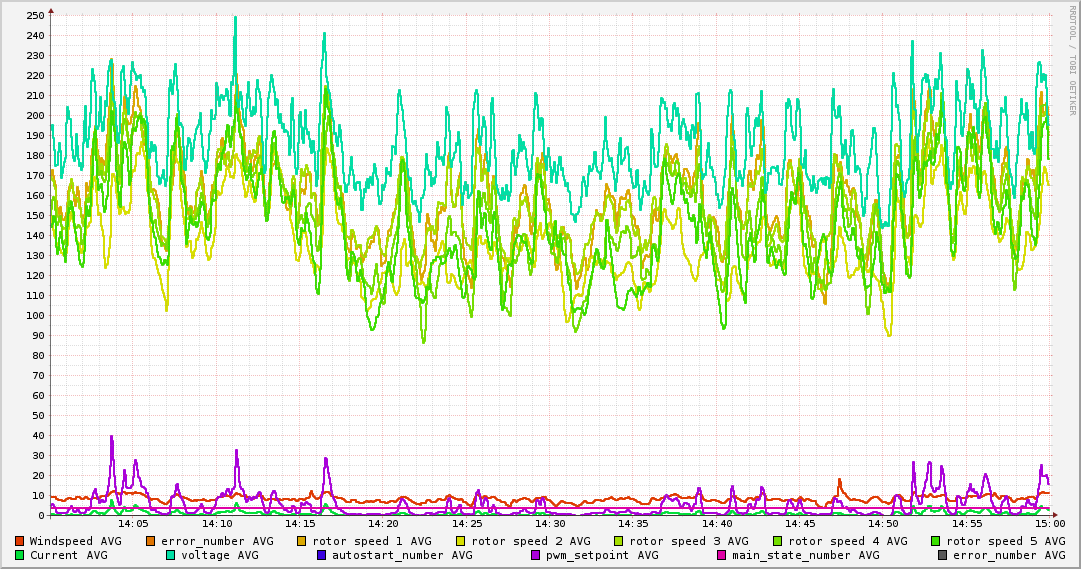The height and width of the screenshot is (569, 1081).
Task: Click the 250 value on the y-axis
Action: click(x=34, y=15)
